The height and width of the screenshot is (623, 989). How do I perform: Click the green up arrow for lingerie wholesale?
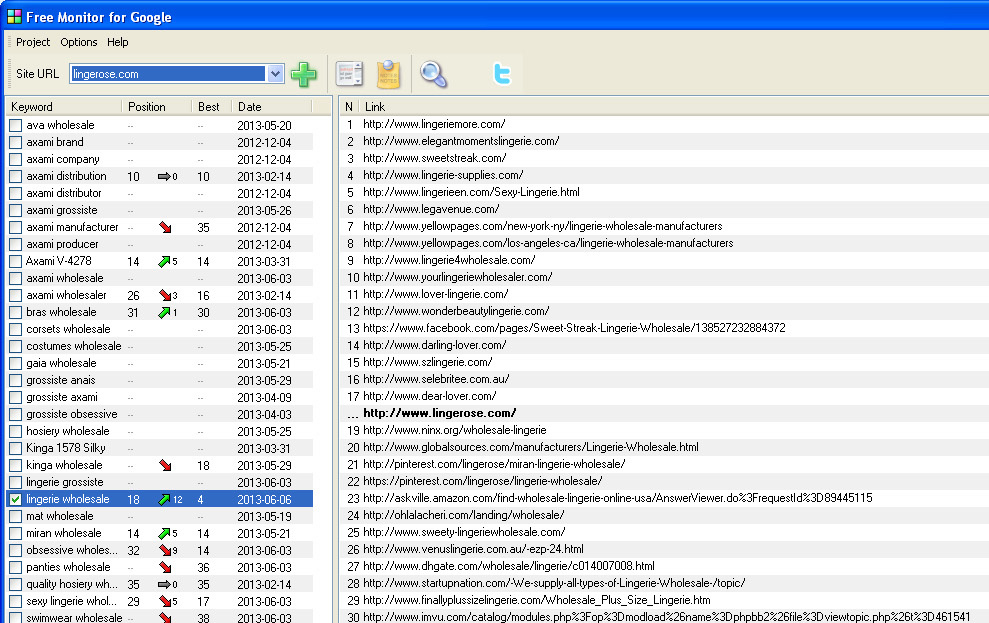[x=164, y=499]
